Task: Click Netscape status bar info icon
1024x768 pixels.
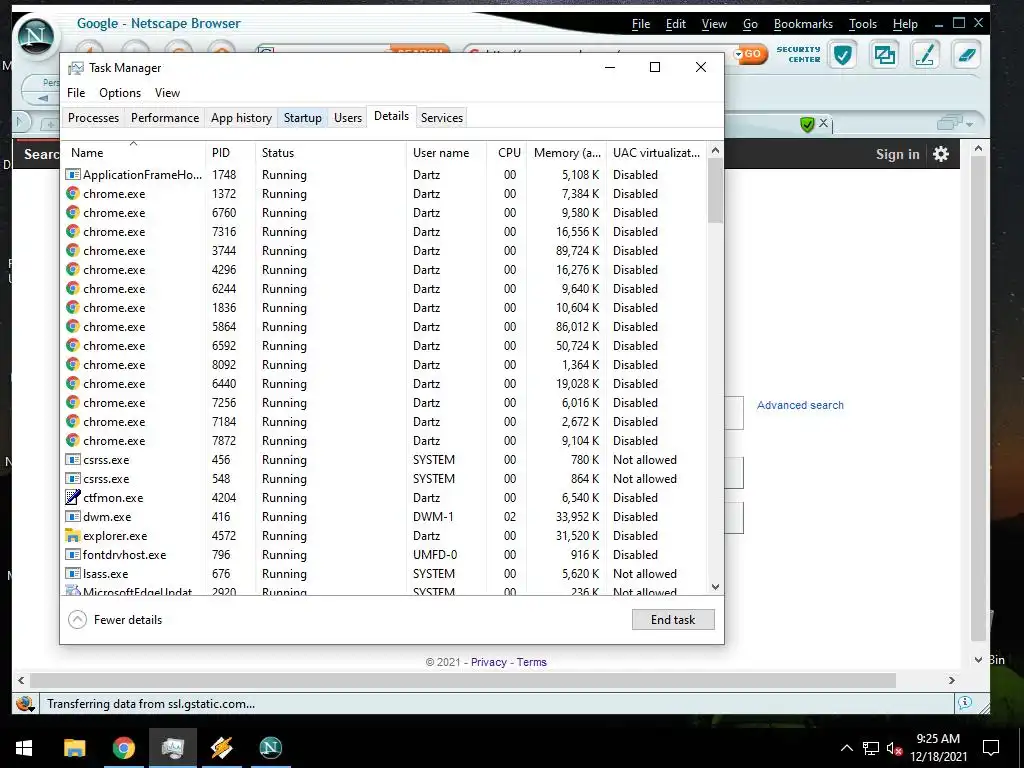Action: tap(965, 703)
